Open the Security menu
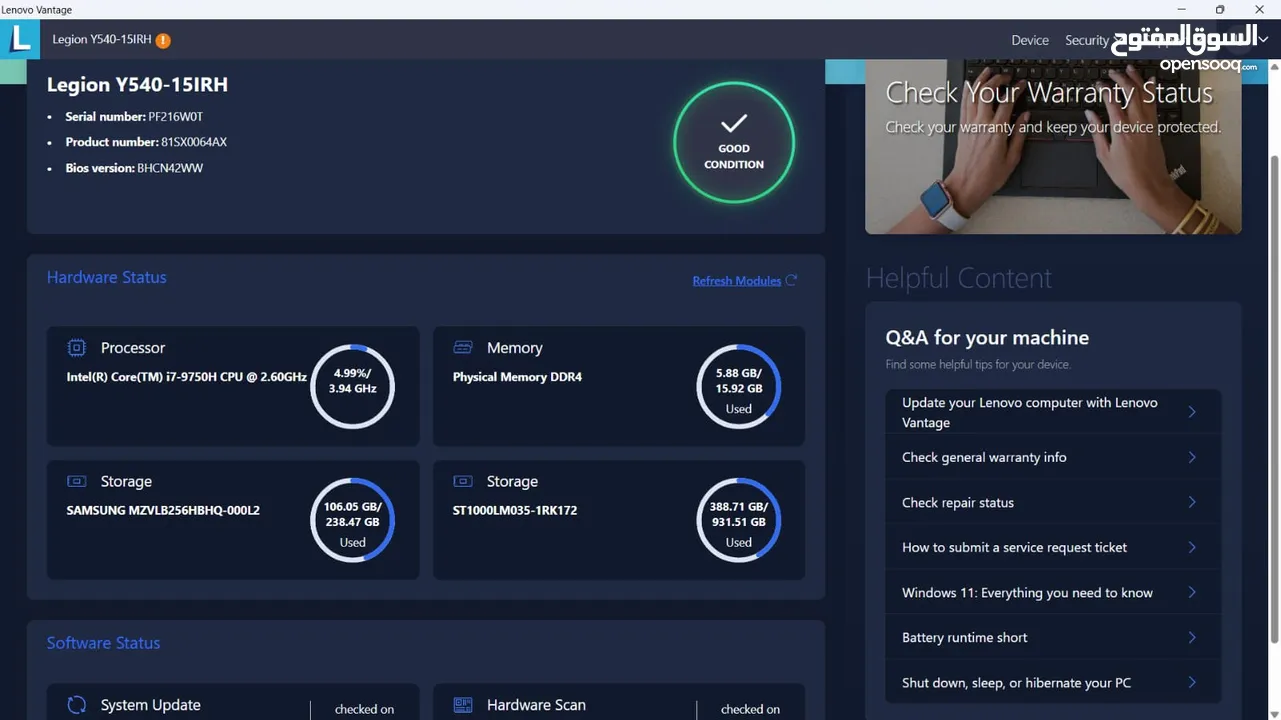Screen dimensions: 1281x720 (x=1087, y=40)
